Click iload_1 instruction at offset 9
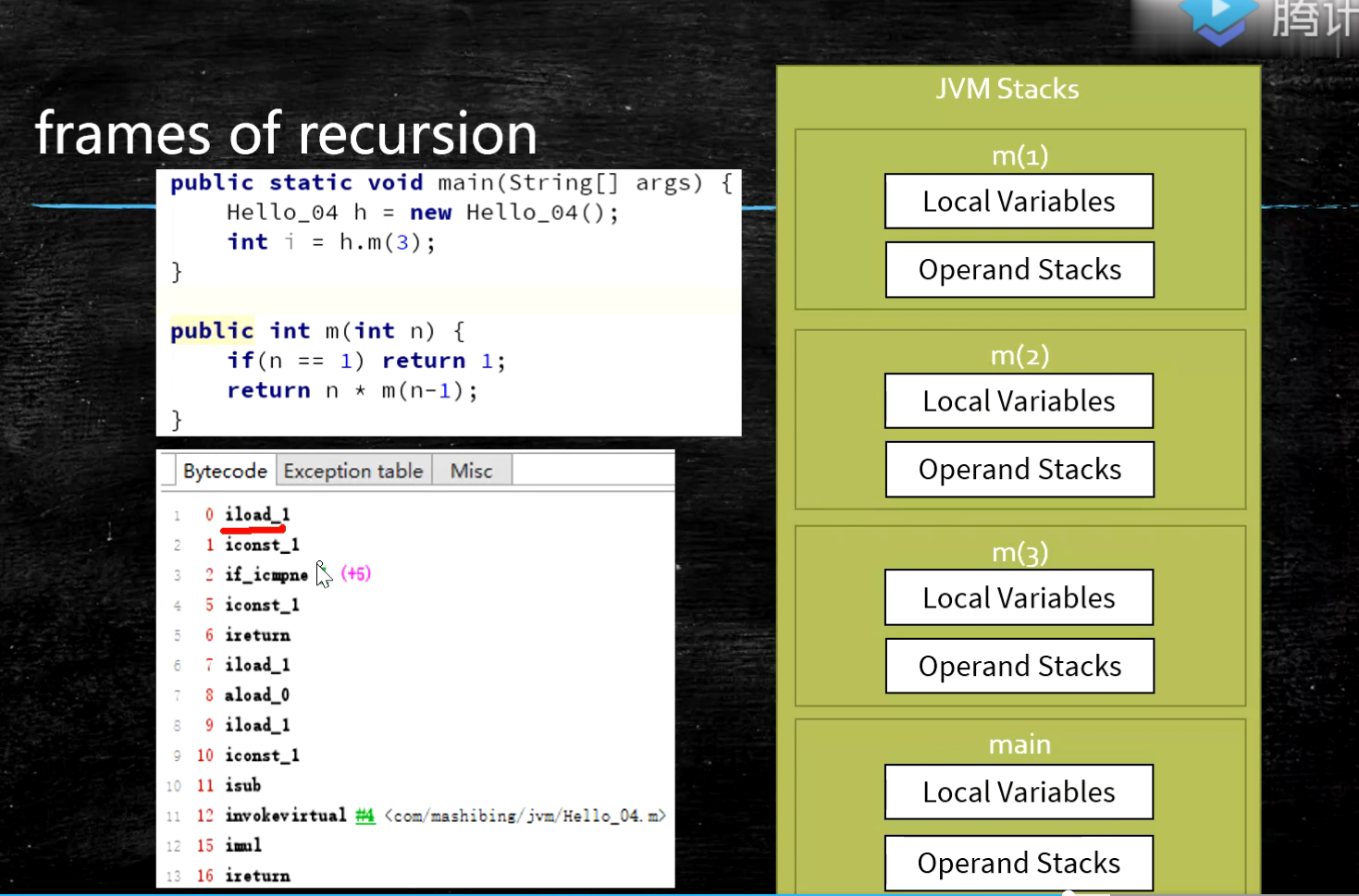1359x896 pixels. coord(257,725)
